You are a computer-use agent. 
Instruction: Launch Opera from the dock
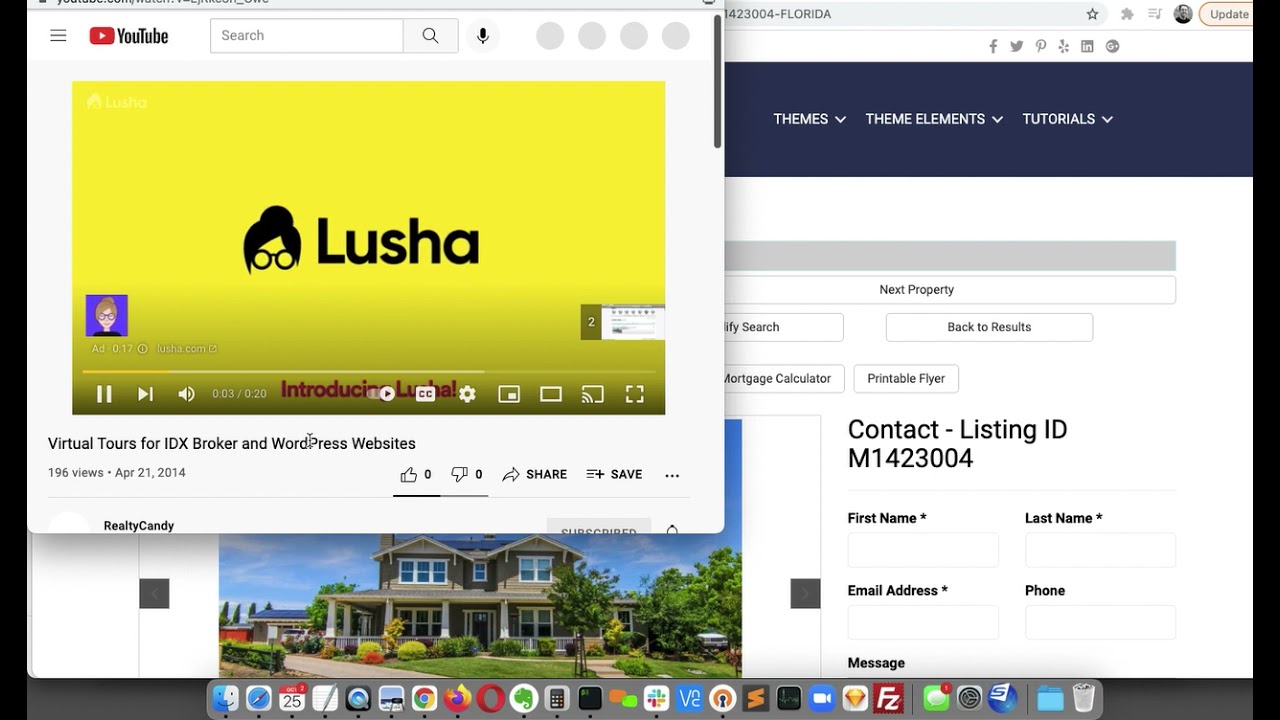coord(490,698)
